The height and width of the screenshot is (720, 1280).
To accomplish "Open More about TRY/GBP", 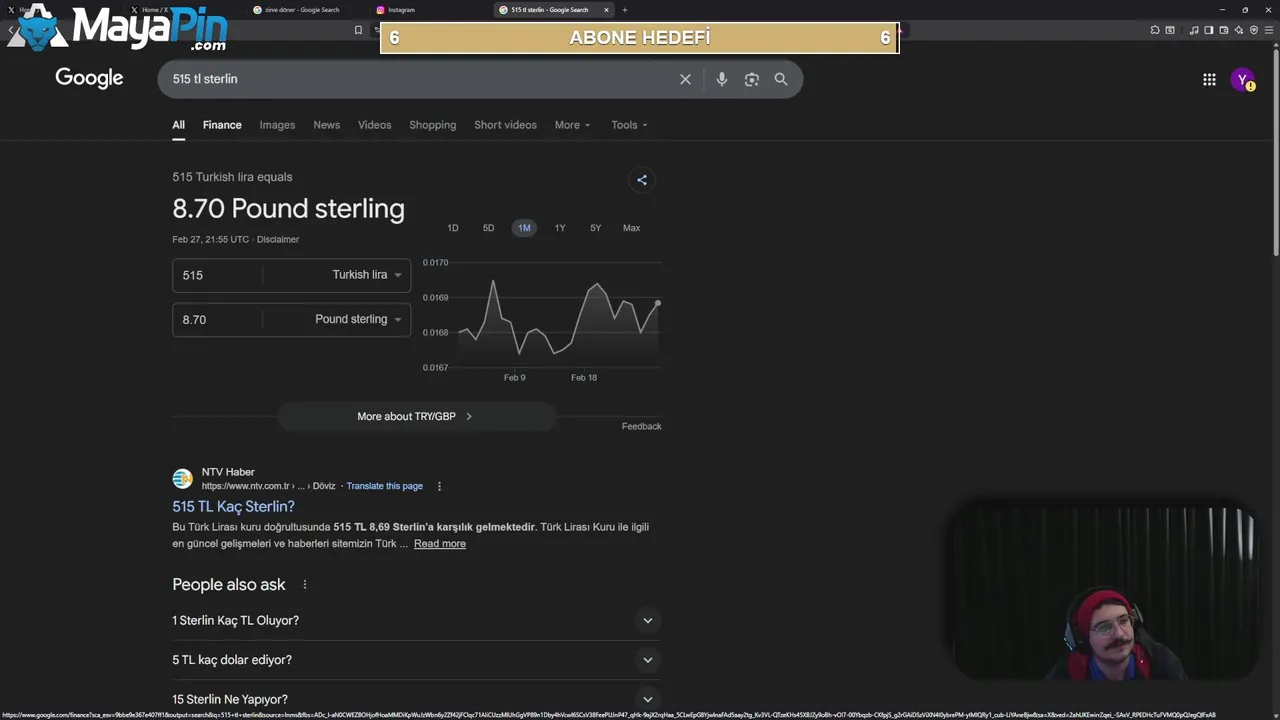I will click(415, 416).
